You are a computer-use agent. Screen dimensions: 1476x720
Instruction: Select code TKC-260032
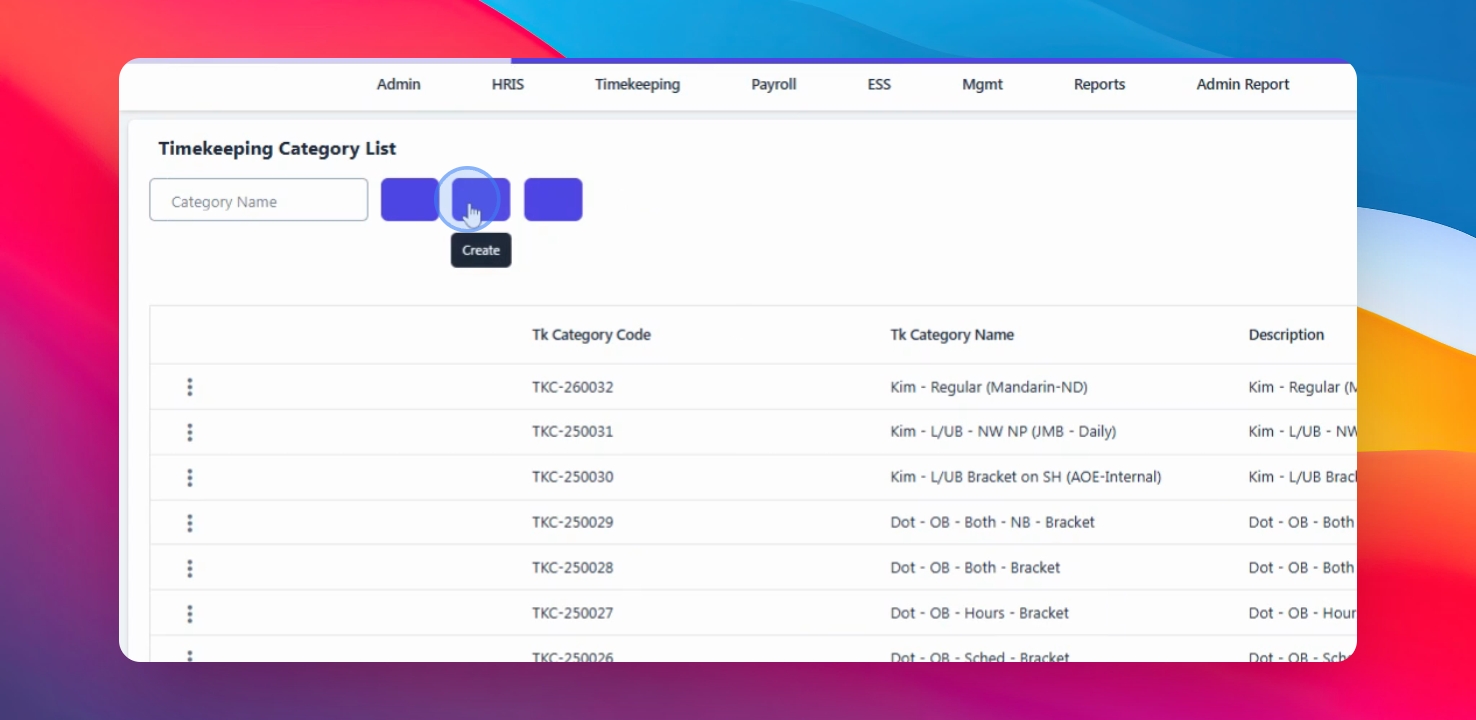pos(573,387)
